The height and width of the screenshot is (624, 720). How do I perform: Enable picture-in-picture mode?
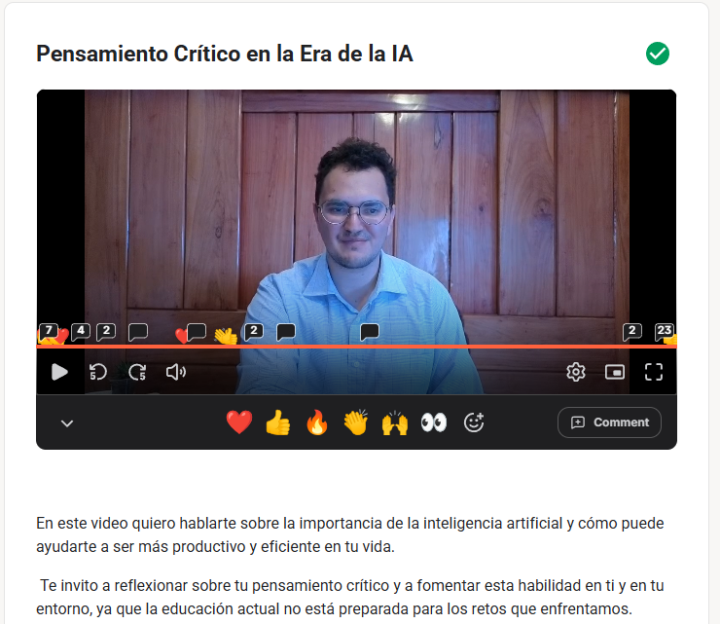click(615, 372)
